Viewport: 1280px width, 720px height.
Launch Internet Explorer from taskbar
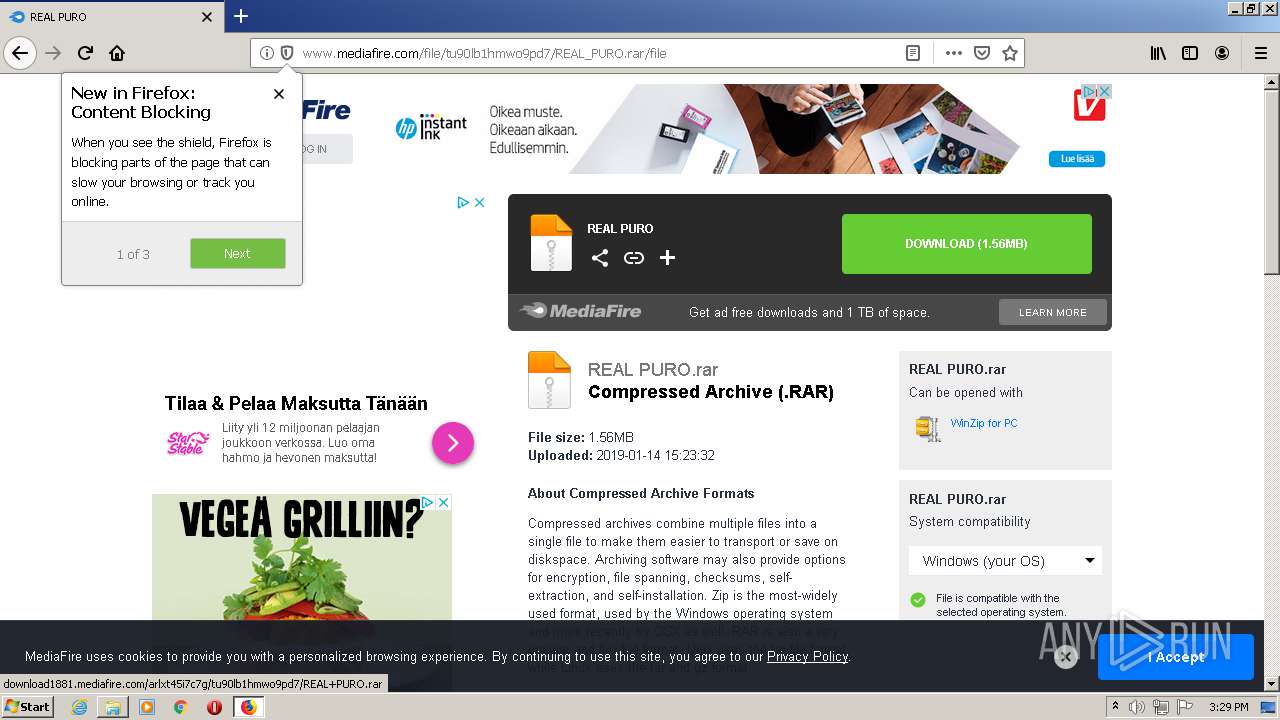click(x=79, y=707)
